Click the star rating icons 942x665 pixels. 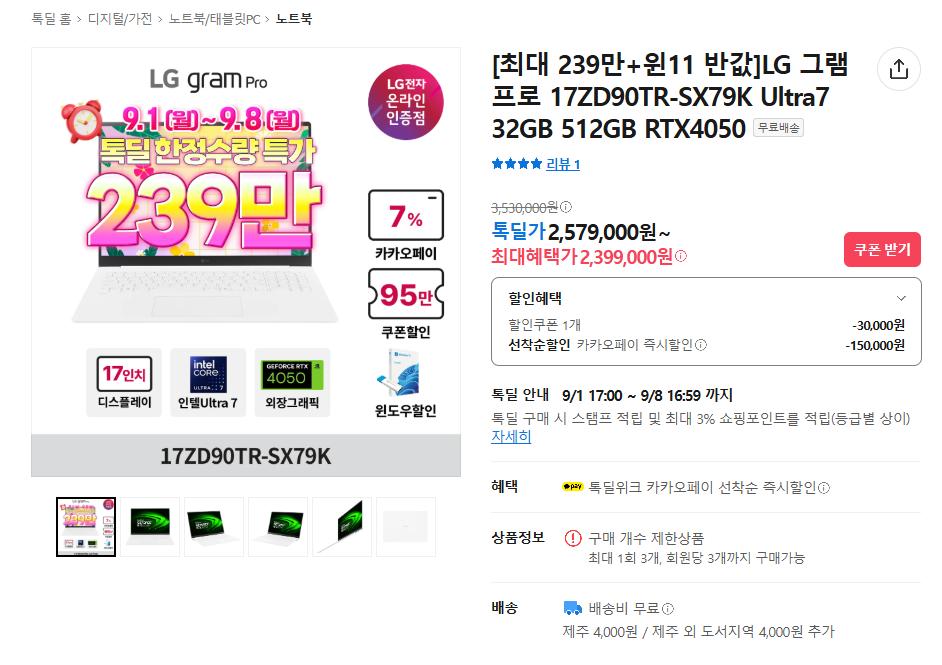pyautogui.click(x=517, y=163)
